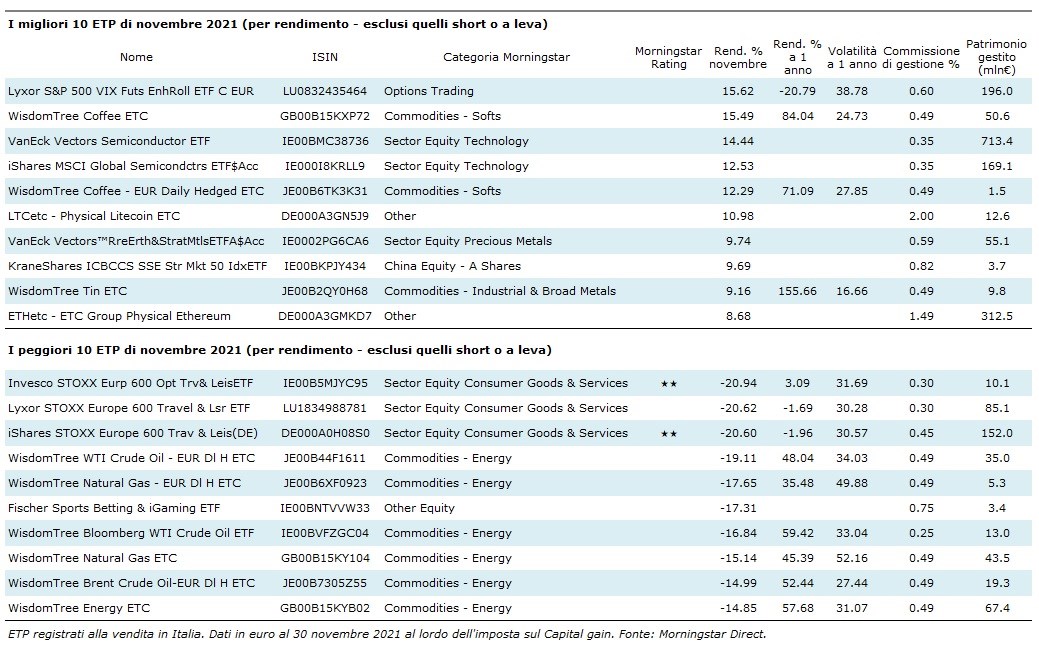
Task: Click the two-star rating for iShares STOXX Europe 600
Action: coord(668,433)
